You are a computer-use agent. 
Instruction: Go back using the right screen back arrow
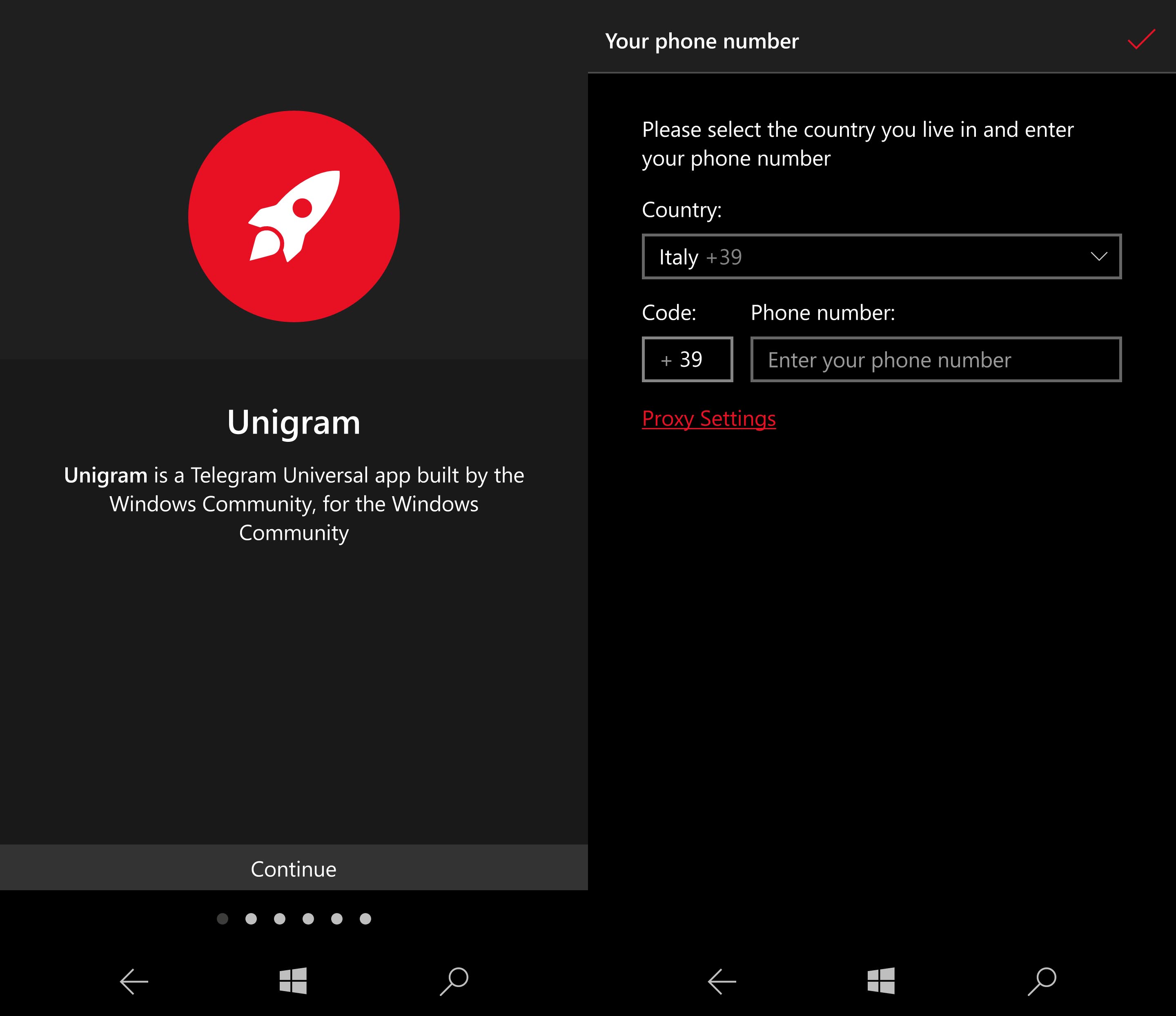pyautogui.click(x=722, y=981)
